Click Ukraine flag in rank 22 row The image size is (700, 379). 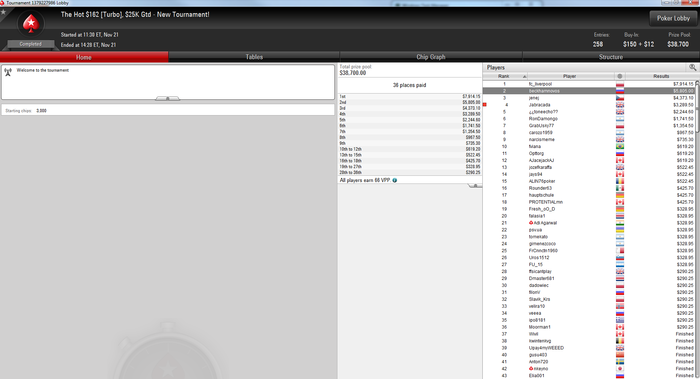[620, 230]
